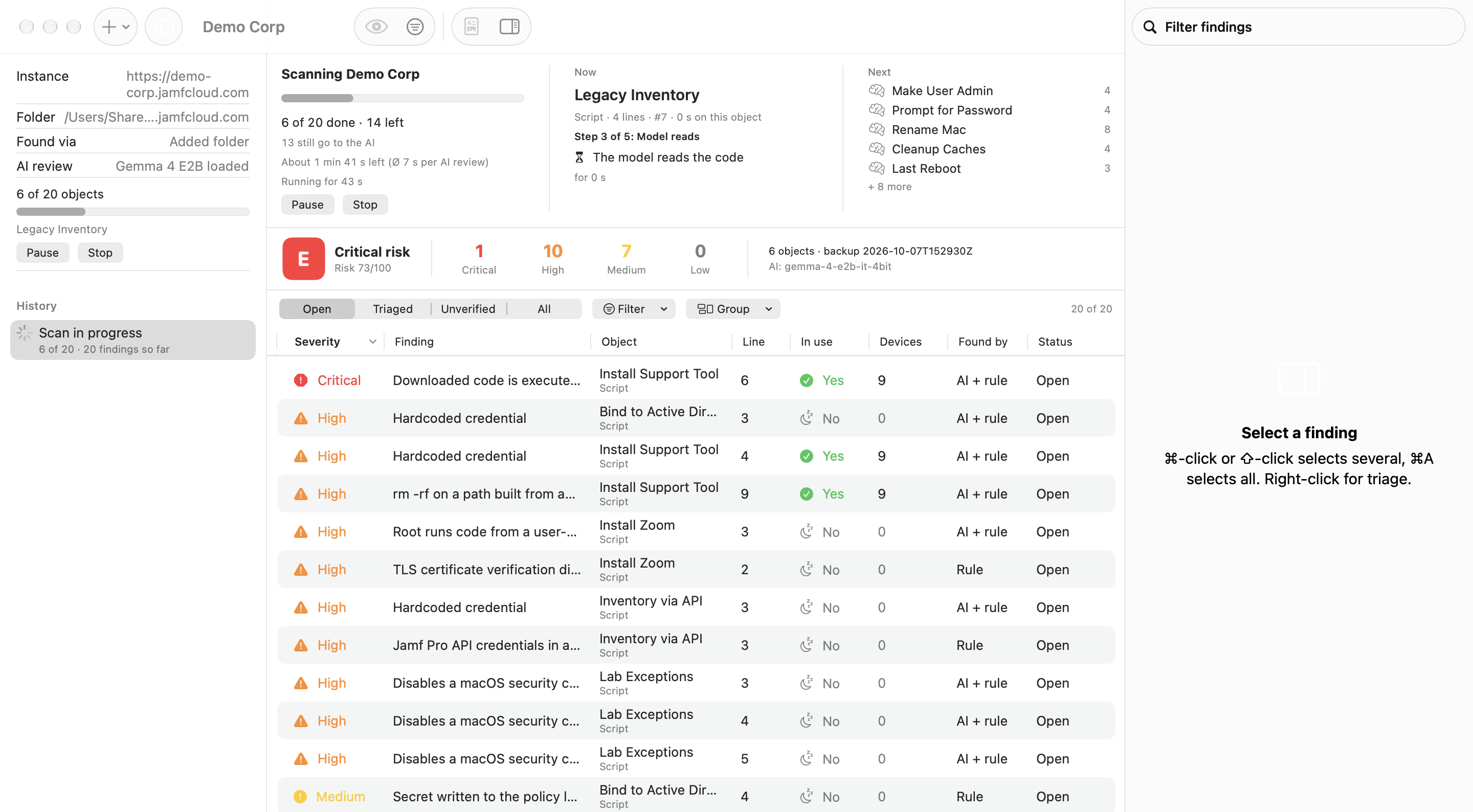Pause the scan in the sidebar
Screen dimensions: 1473x812
[x=42, y=253]
